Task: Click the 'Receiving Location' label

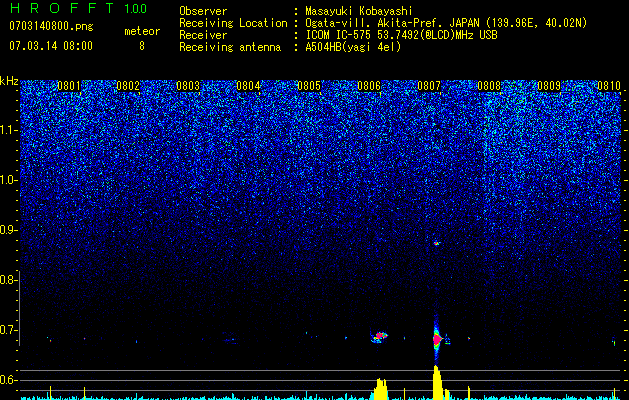Action: point(233,23)
